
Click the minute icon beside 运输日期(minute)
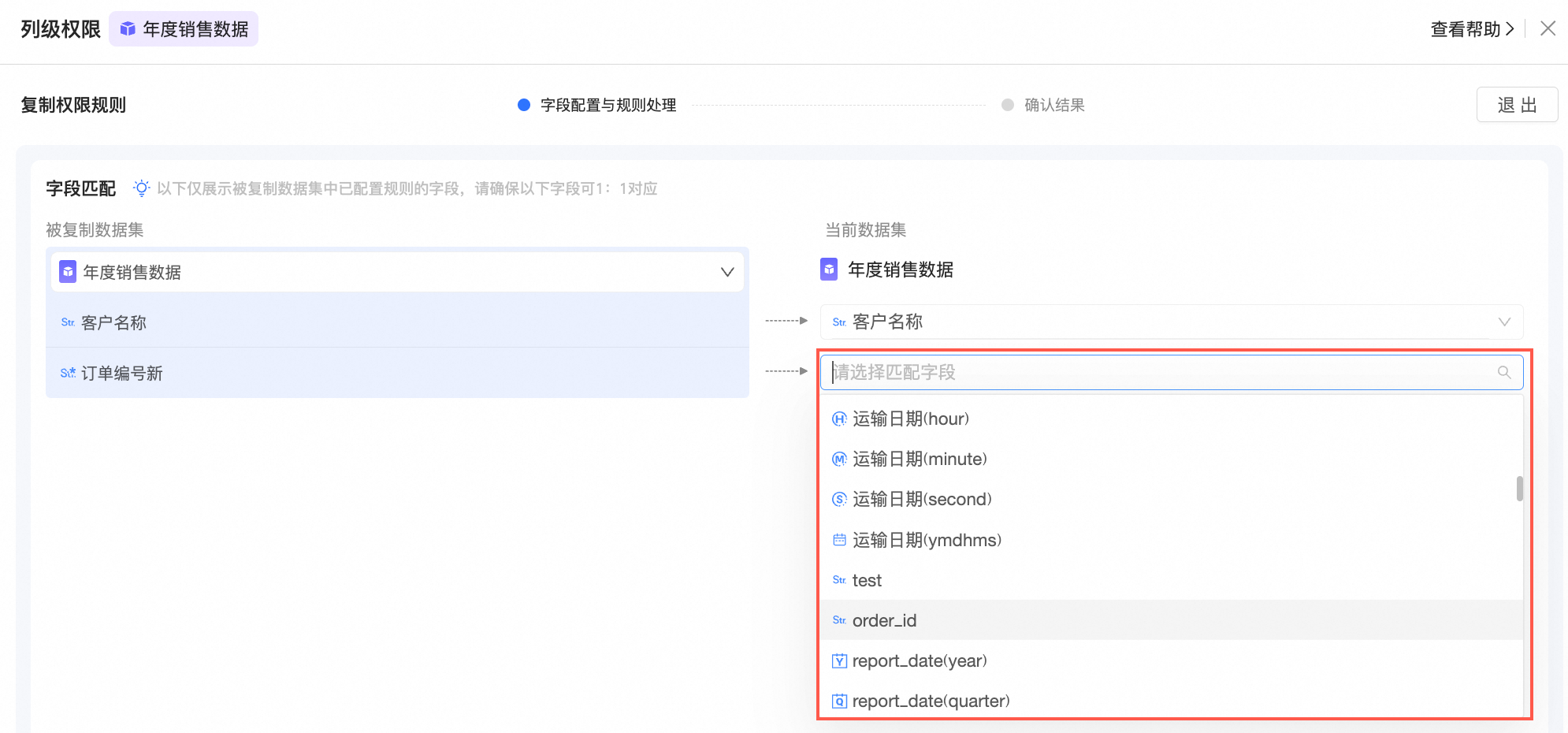pos(839,459)
